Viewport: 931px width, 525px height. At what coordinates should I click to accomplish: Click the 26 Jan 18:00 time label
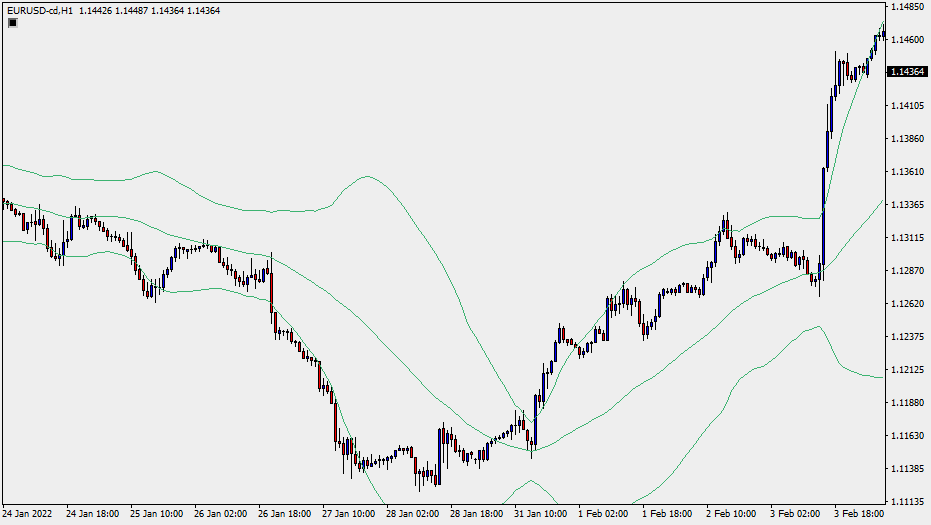tap(283, 514)
